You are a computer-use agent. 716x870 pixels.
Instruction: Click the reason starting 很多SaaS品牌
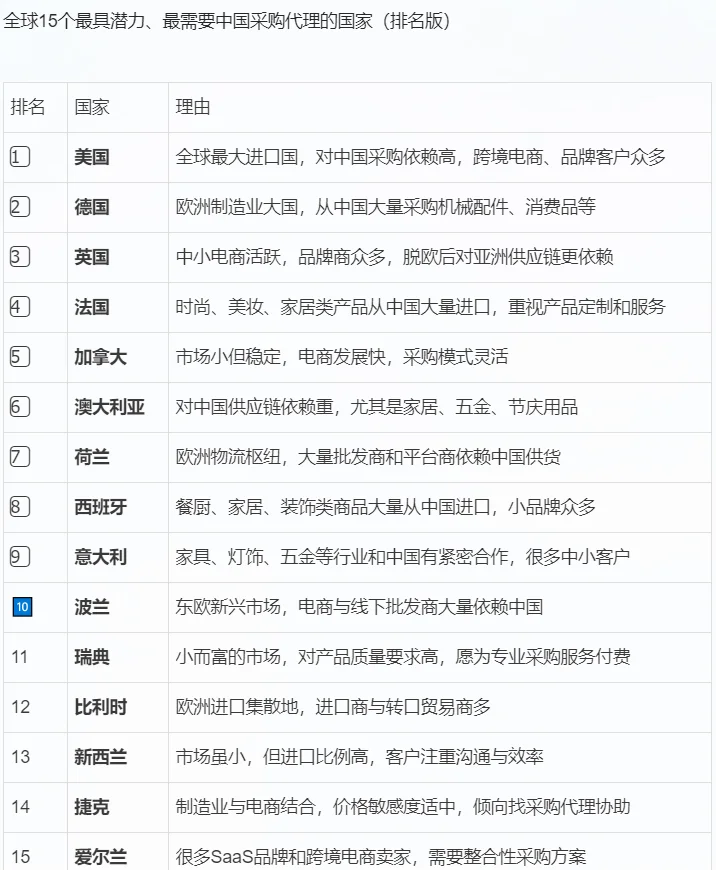pos(381,857)
